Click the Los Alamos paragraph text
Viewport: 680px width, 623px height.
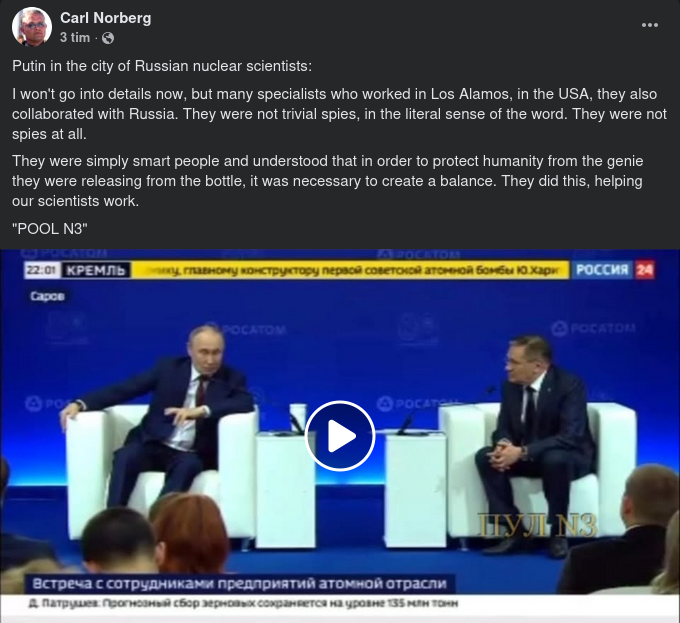[x=339, y=114]
